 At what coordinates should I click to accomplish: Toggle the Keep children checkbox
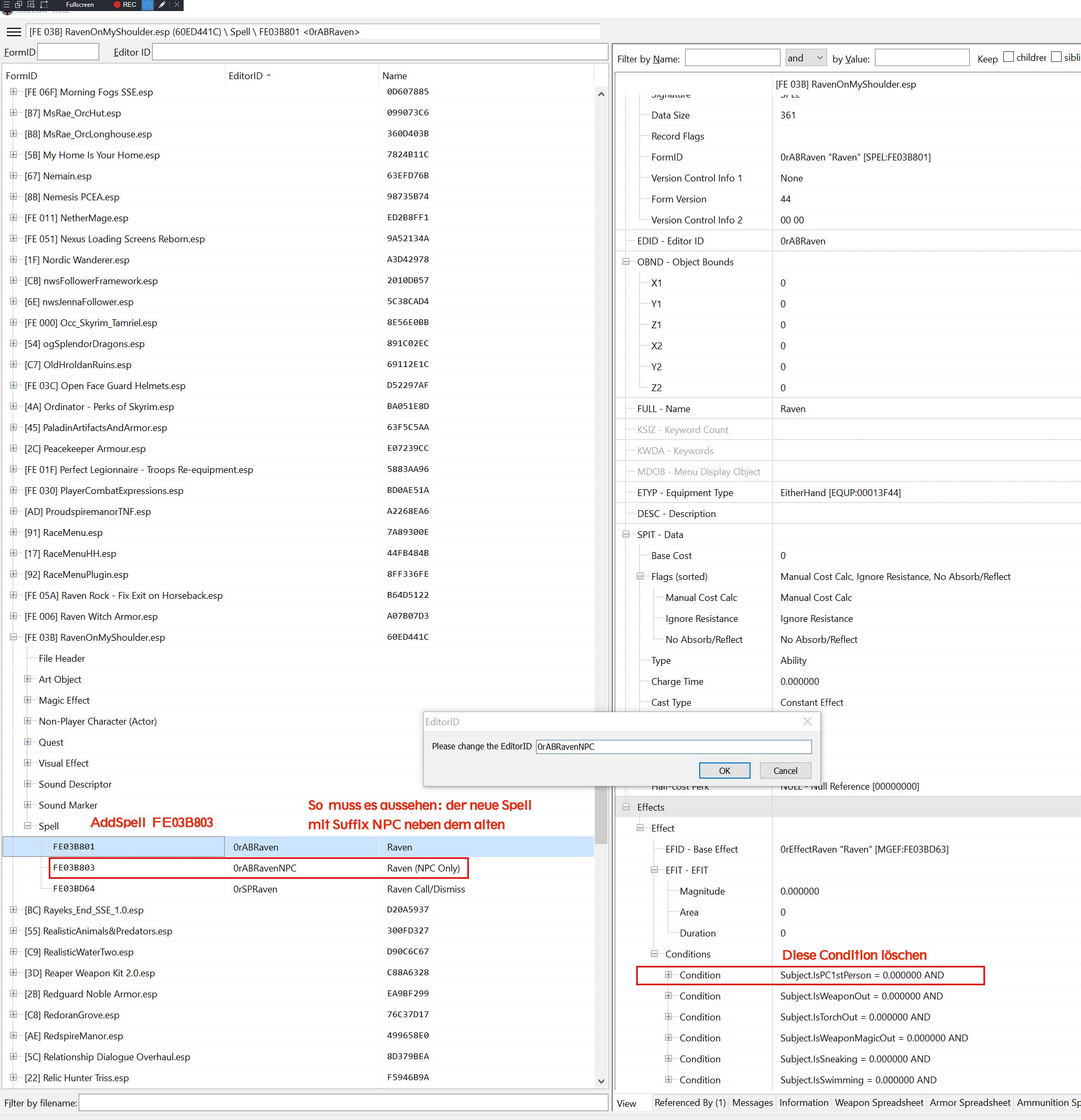[1009, 57]
